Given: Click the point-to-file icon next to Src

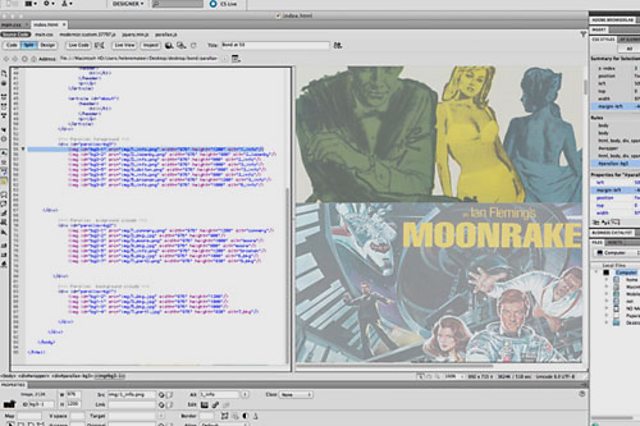Looking at the screenshot, I should (x=162, y=395).
